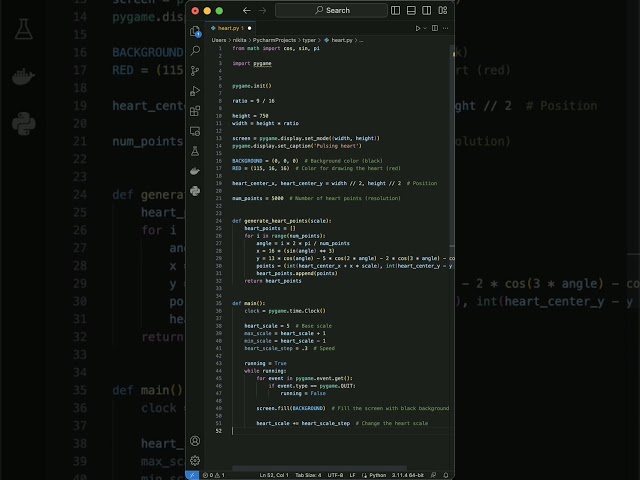
Task: Open the Remote Explorer view
Action: [x=195, y=131]
